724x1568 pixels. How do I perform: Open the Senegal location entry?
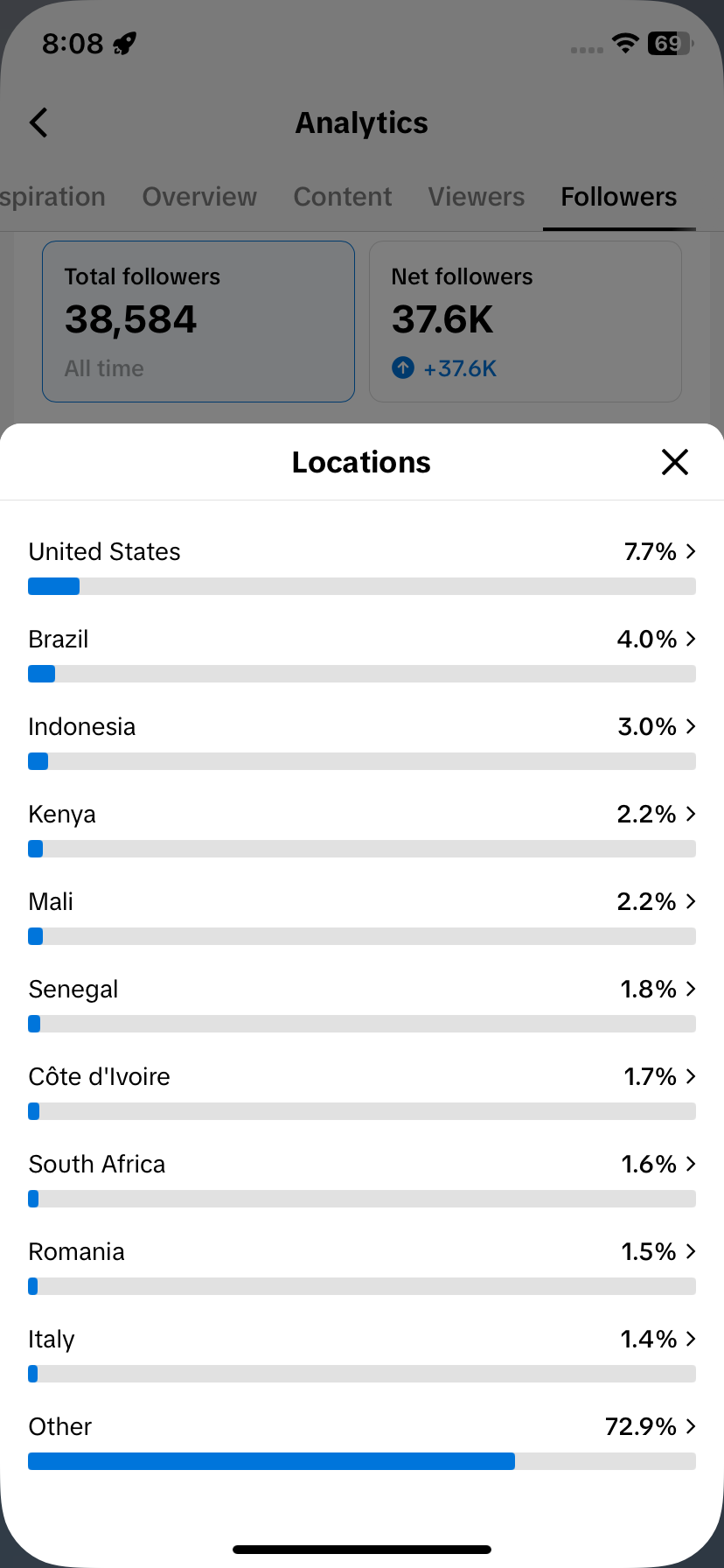[362, 1004]
